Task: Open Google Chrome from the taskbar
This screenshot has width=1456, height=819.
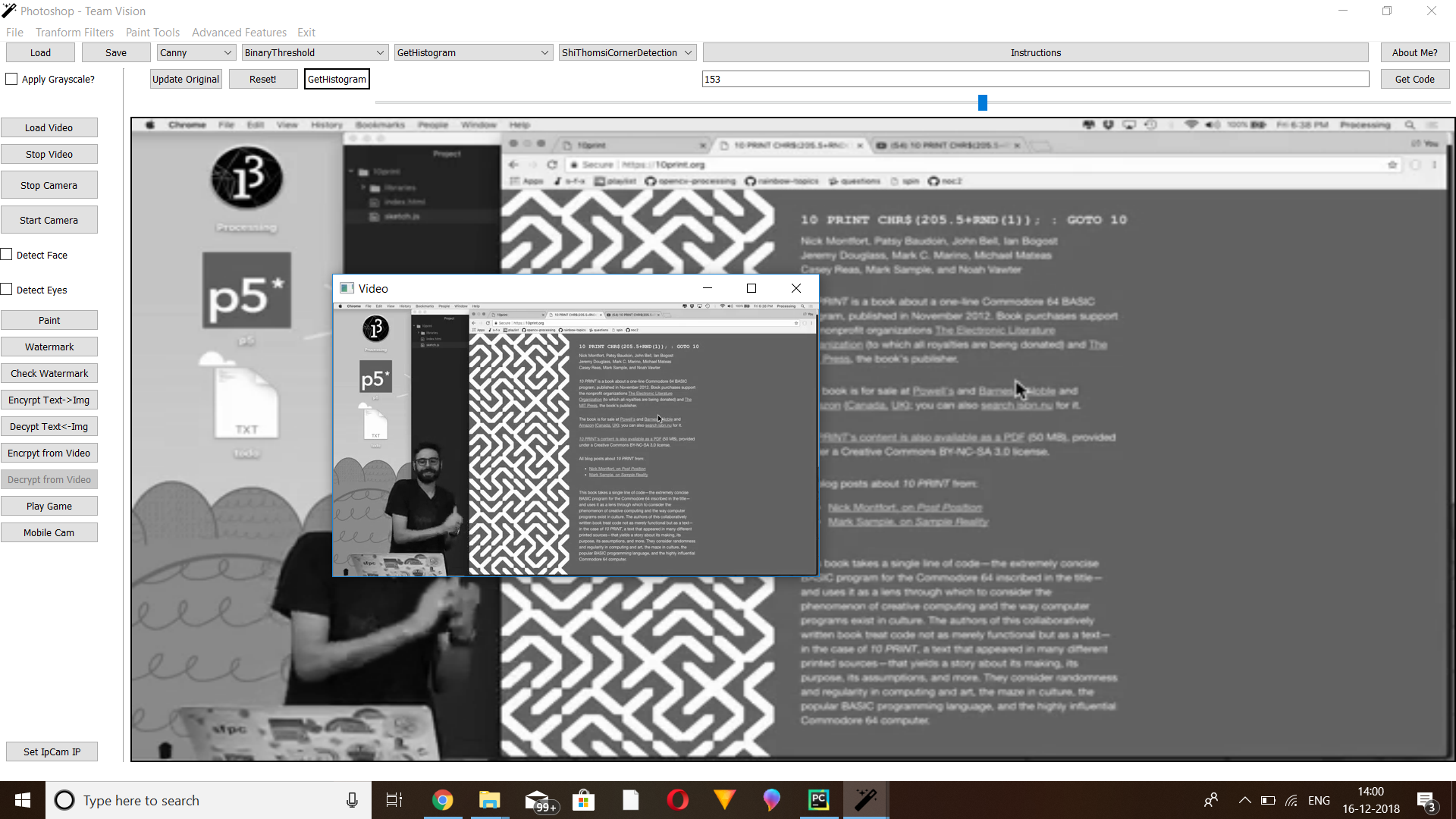Action: (x=442, y=800)
